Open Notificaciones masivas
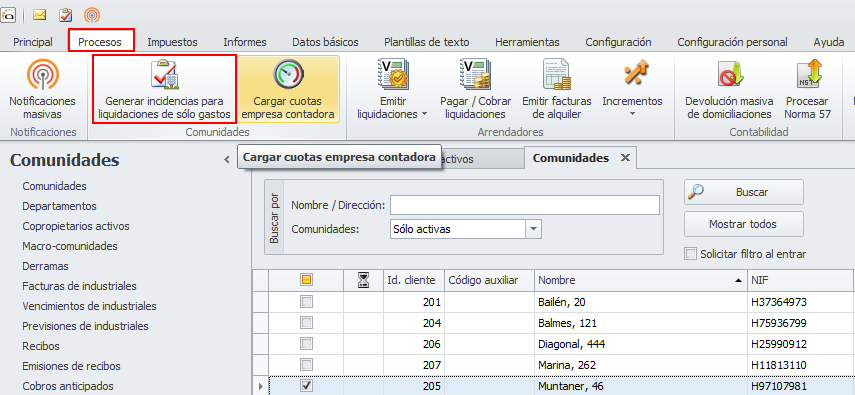This screenshot has height=395, width=855. click(x=43, y=90)
